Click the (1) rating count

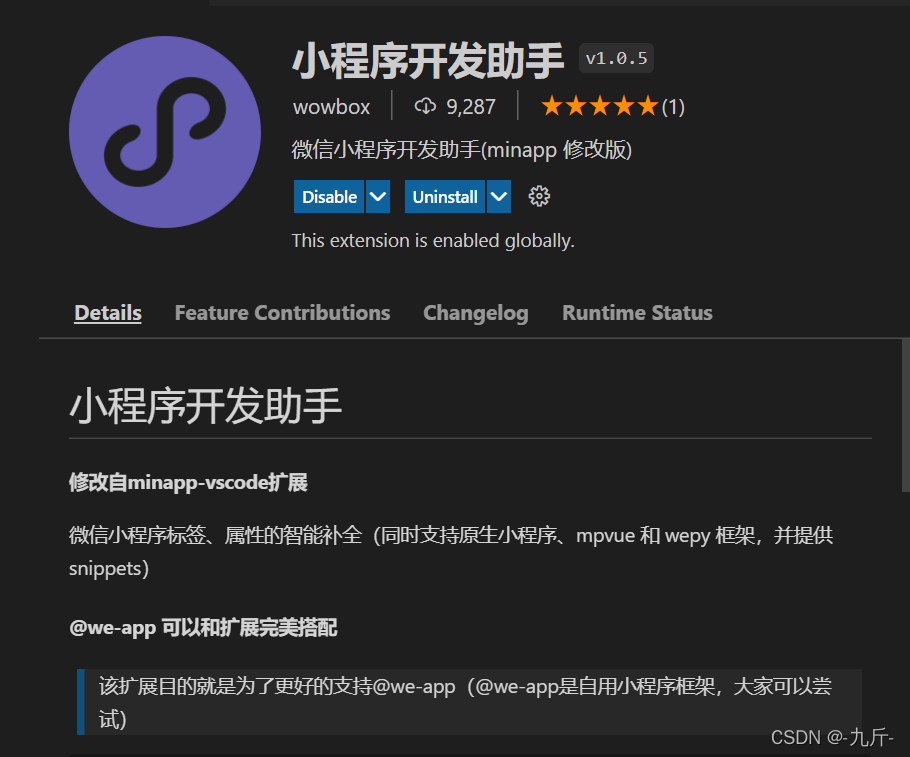tap(673, 107)
